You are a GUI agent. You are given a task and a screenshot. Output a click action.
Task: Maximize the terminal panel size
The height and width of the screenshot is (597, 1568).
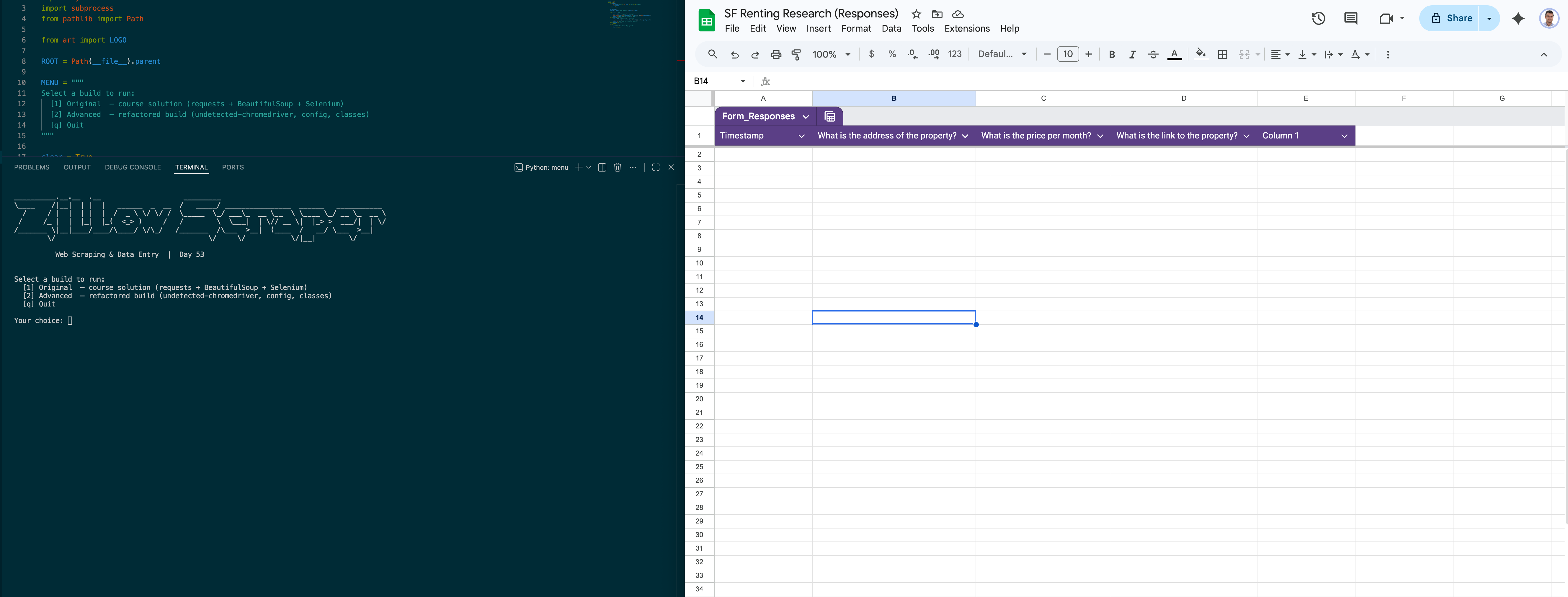[656, 167]
